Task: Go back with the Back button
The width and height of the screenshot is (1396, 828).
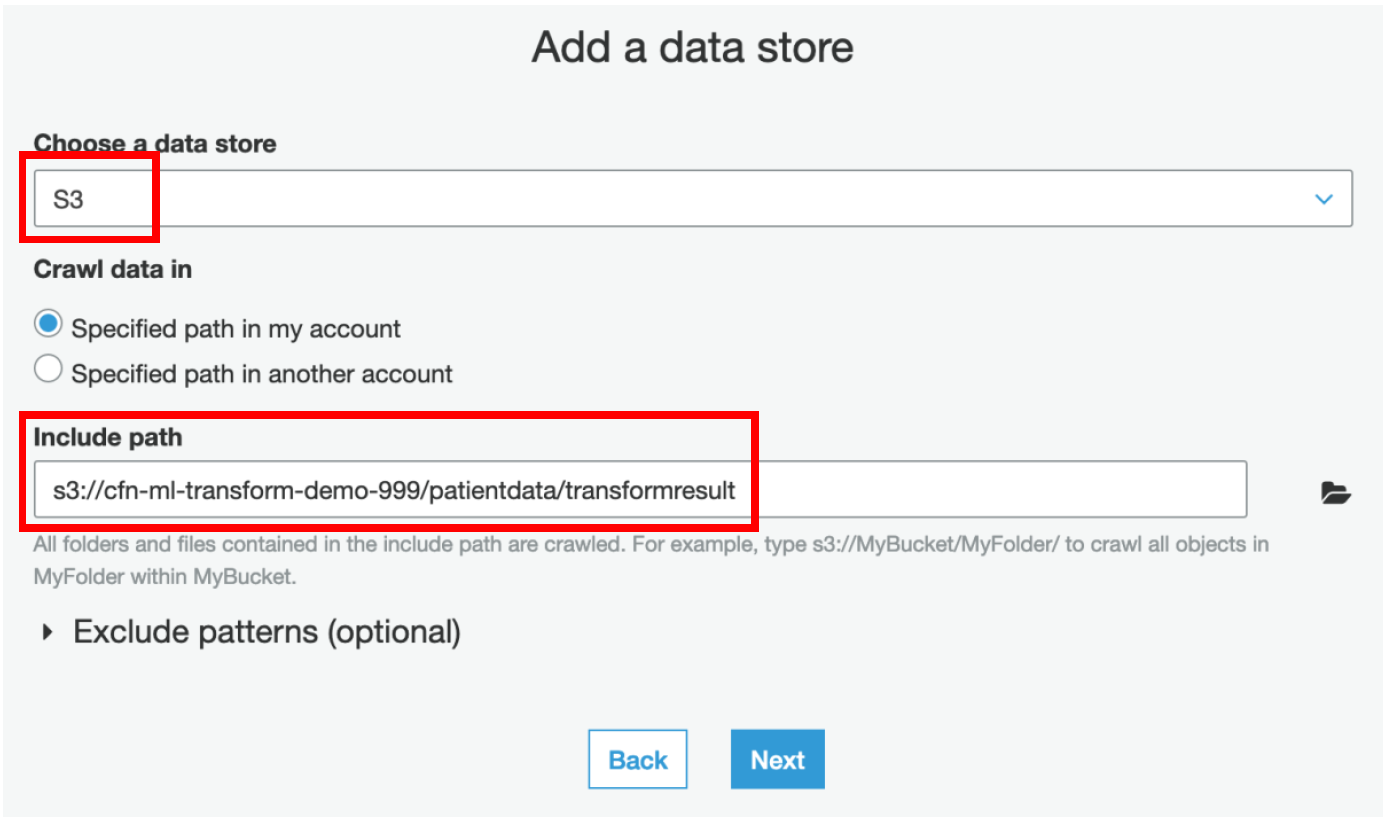Action: pyautogui.click(x=638, y=760)
